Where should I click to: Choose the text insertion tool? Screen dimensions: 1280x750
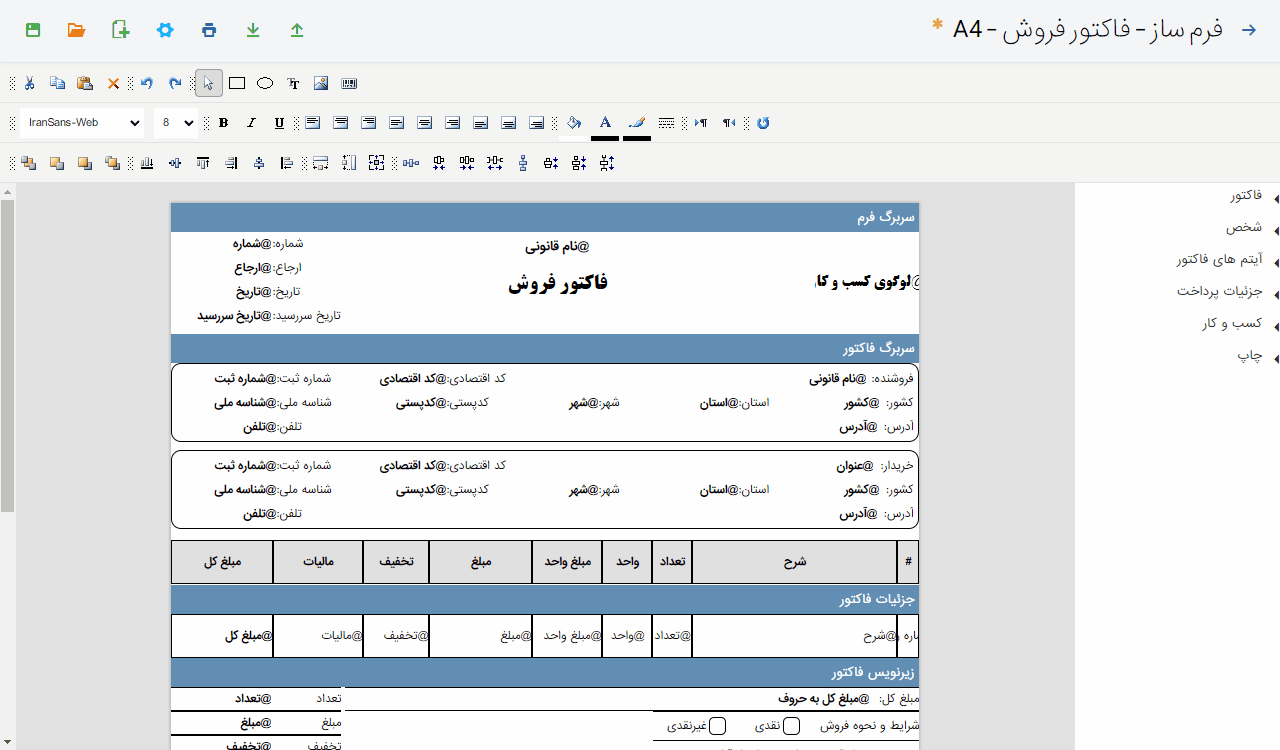(x=293, y=84)
